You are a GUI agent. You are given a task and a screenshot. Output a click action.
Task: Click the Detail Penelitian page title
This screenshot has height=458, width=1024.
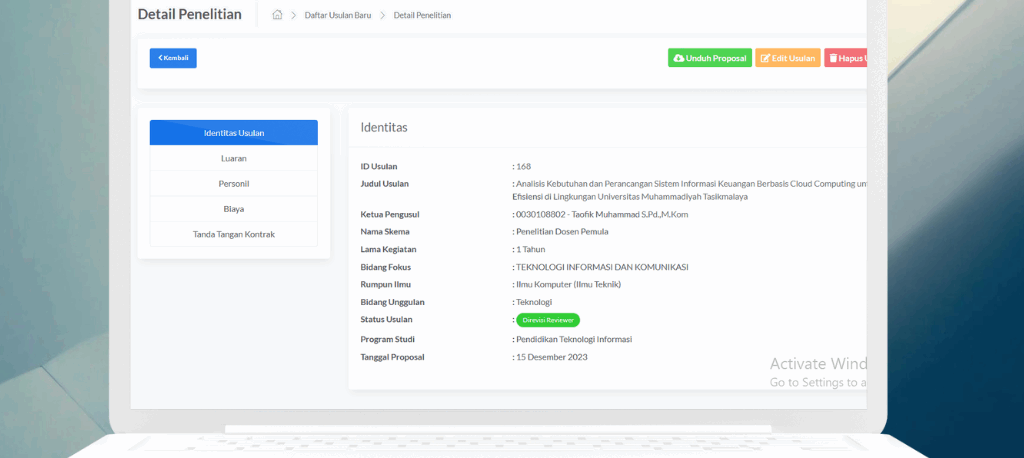(x=189, y=14)
